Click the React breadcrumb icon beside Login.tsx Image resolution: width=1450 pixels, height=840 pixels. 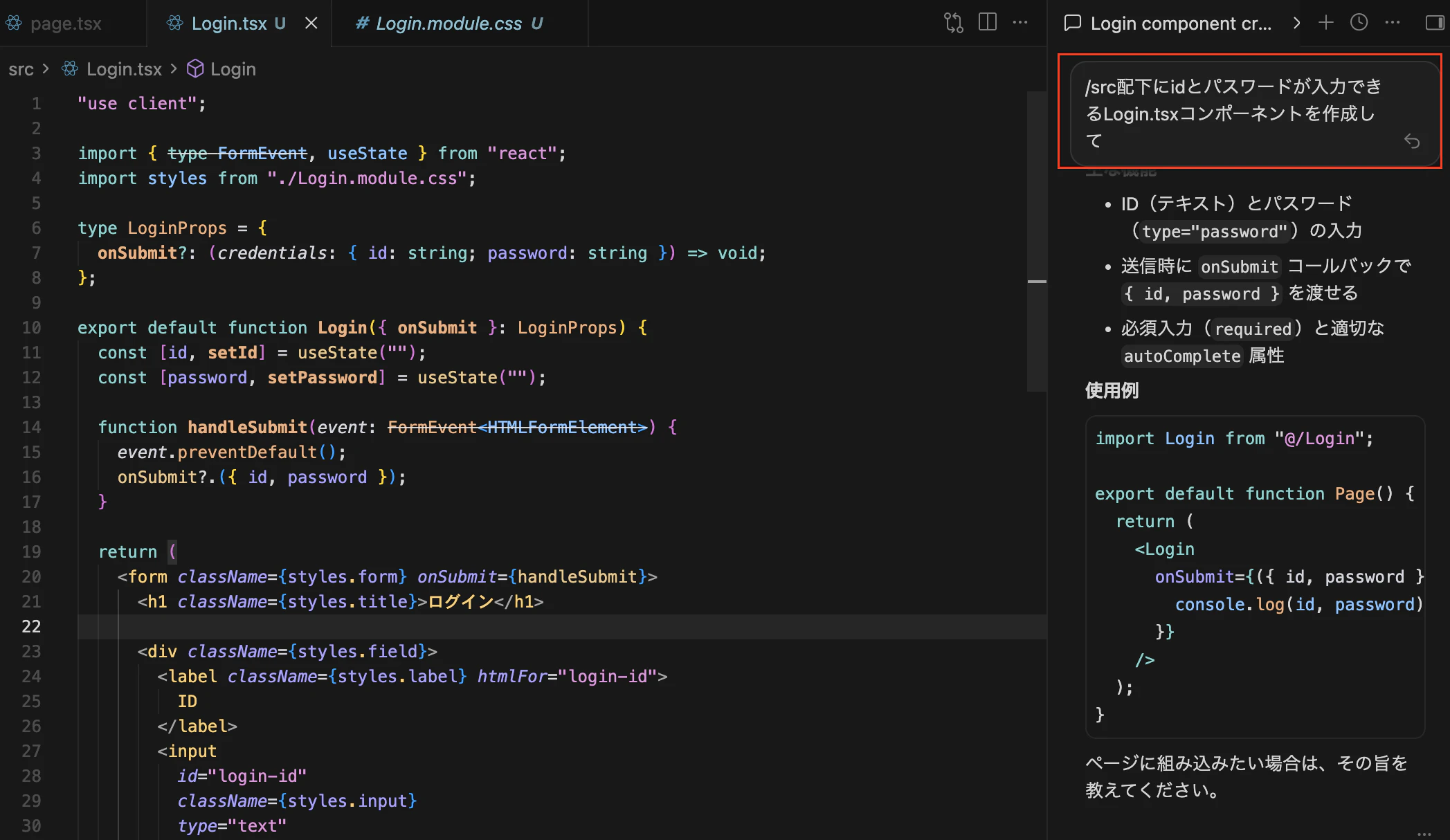pyautogui.click(x=70, y=69)
